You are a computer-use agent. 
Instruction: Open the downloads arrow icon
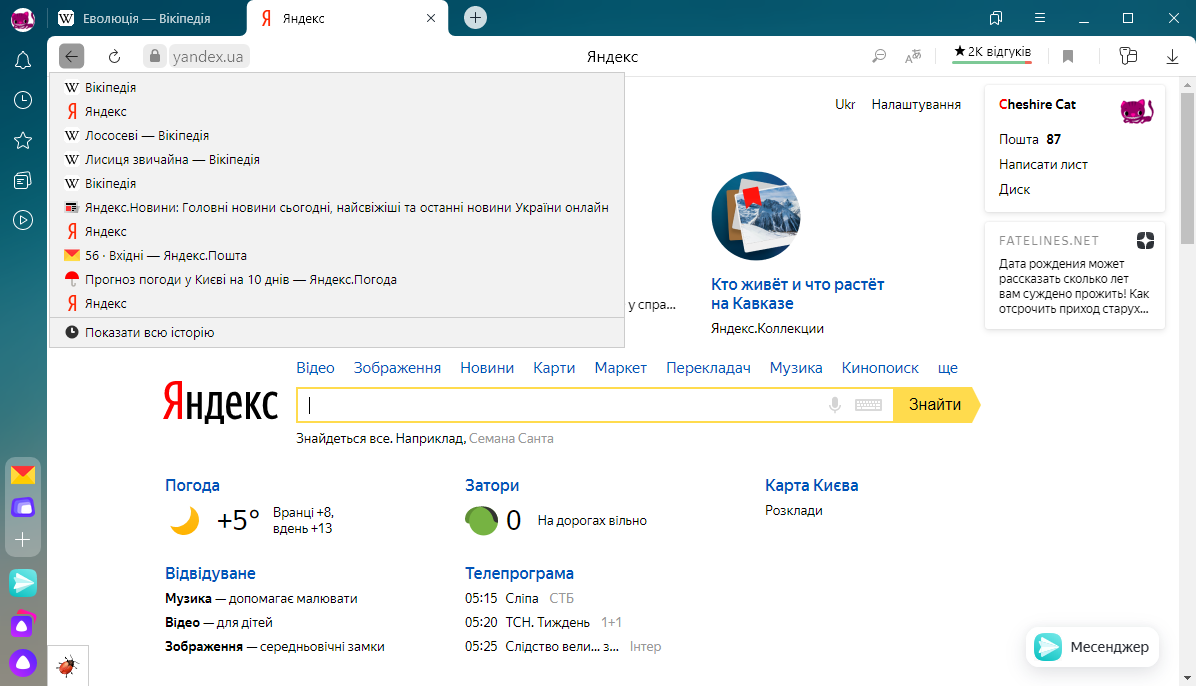point(1172,56)
